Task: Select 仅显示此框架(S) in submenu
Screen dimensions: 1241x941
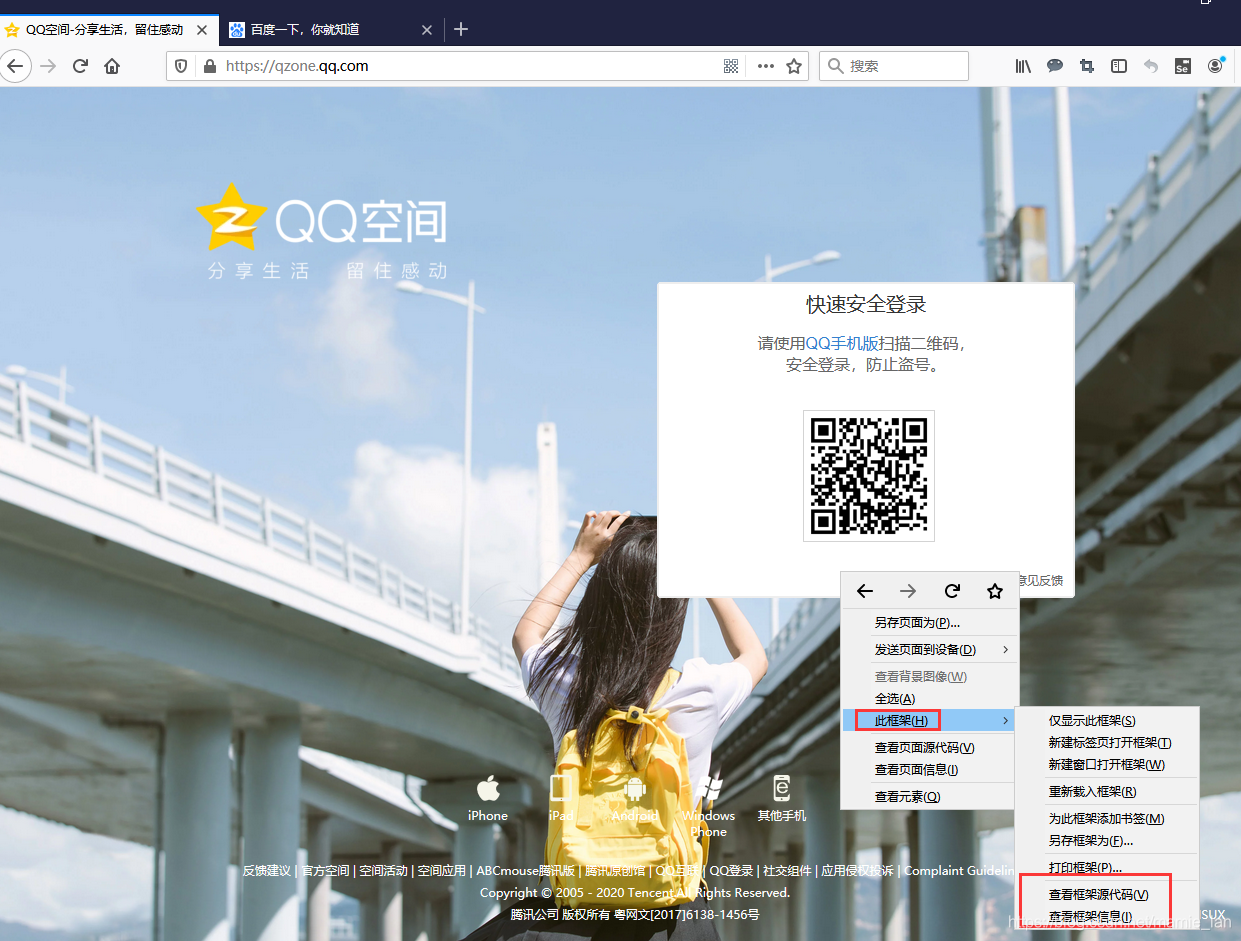Action: 1107,721
